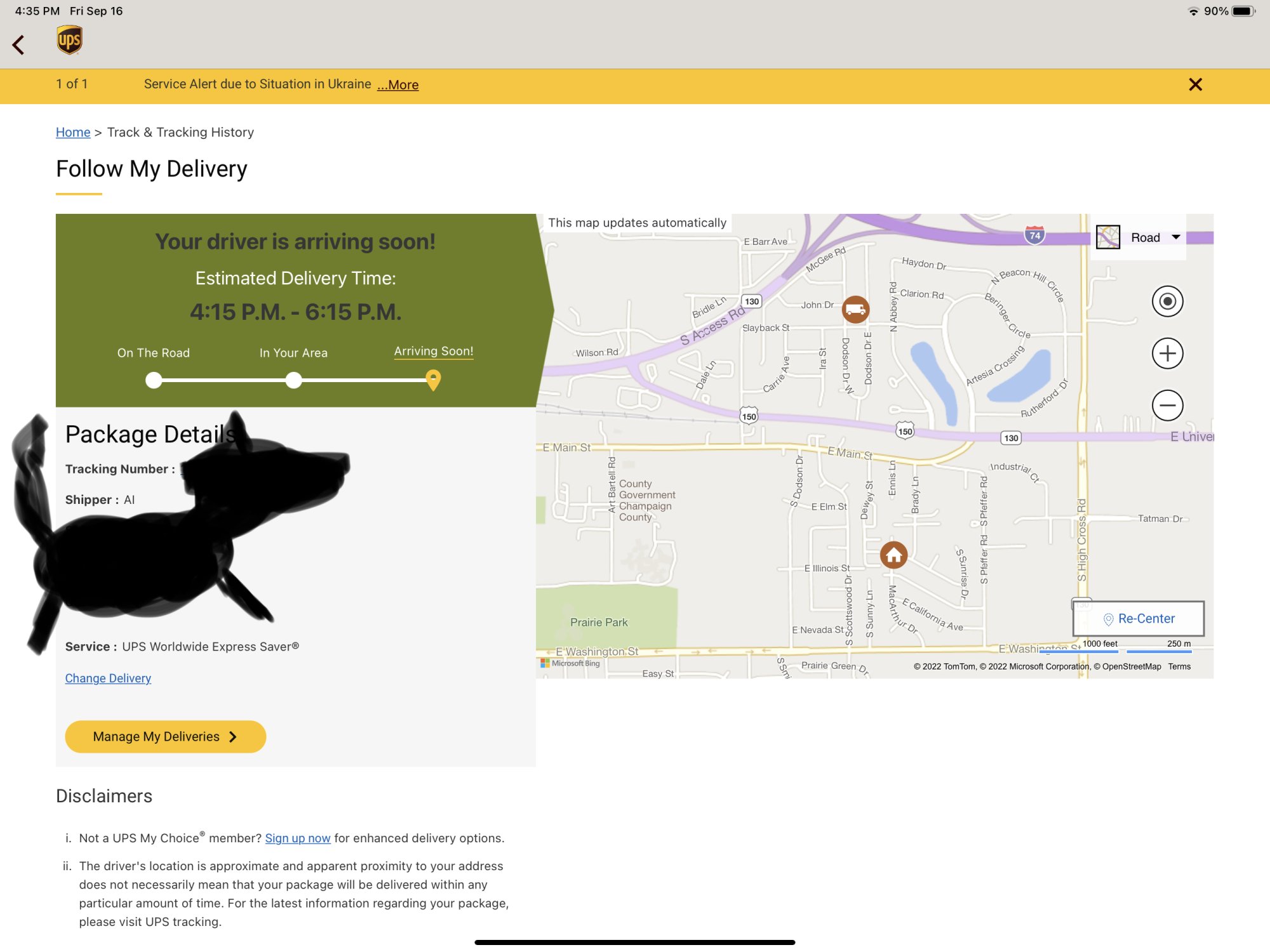Click the map style thumbnail icon
The height and width of the screenshot is (952, 1270).
pos(1108,237)
